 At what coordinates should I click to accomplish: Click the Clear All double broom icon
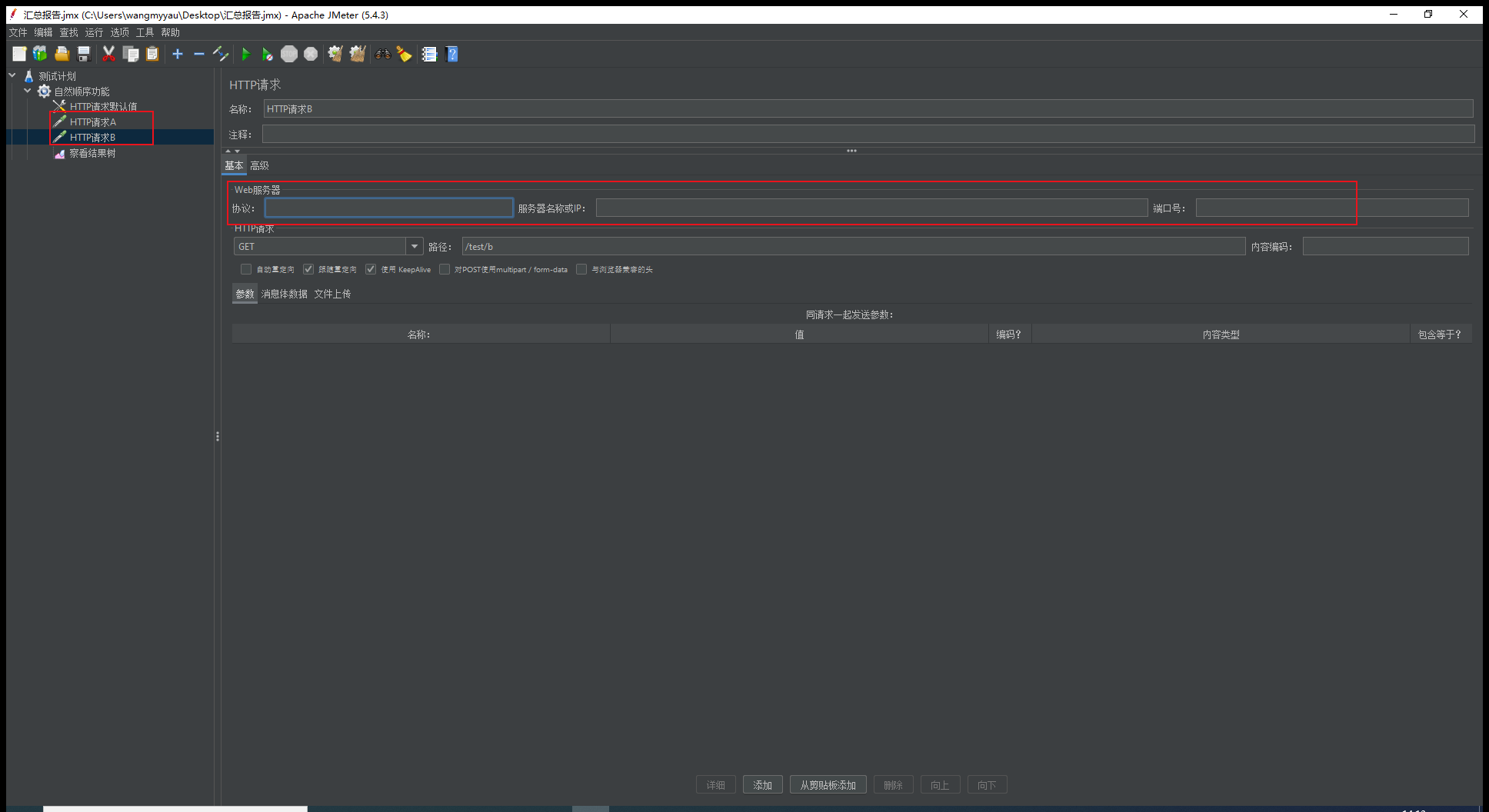pyautogui.click(x=358, y=54)
